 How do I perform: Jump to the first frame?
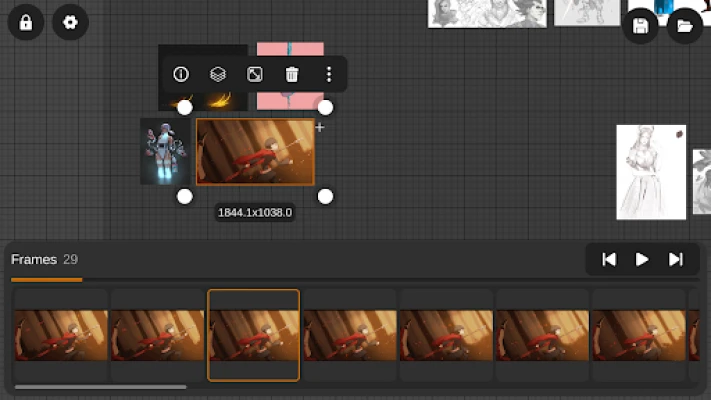click(609, 259)
